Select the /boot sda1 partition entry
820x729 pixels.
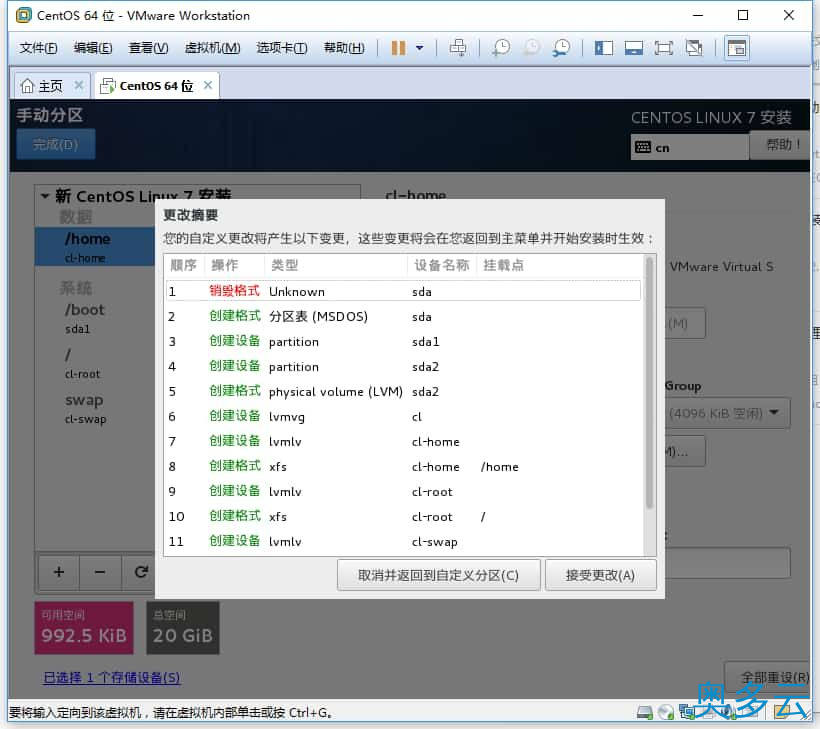[x=95, y=317]
